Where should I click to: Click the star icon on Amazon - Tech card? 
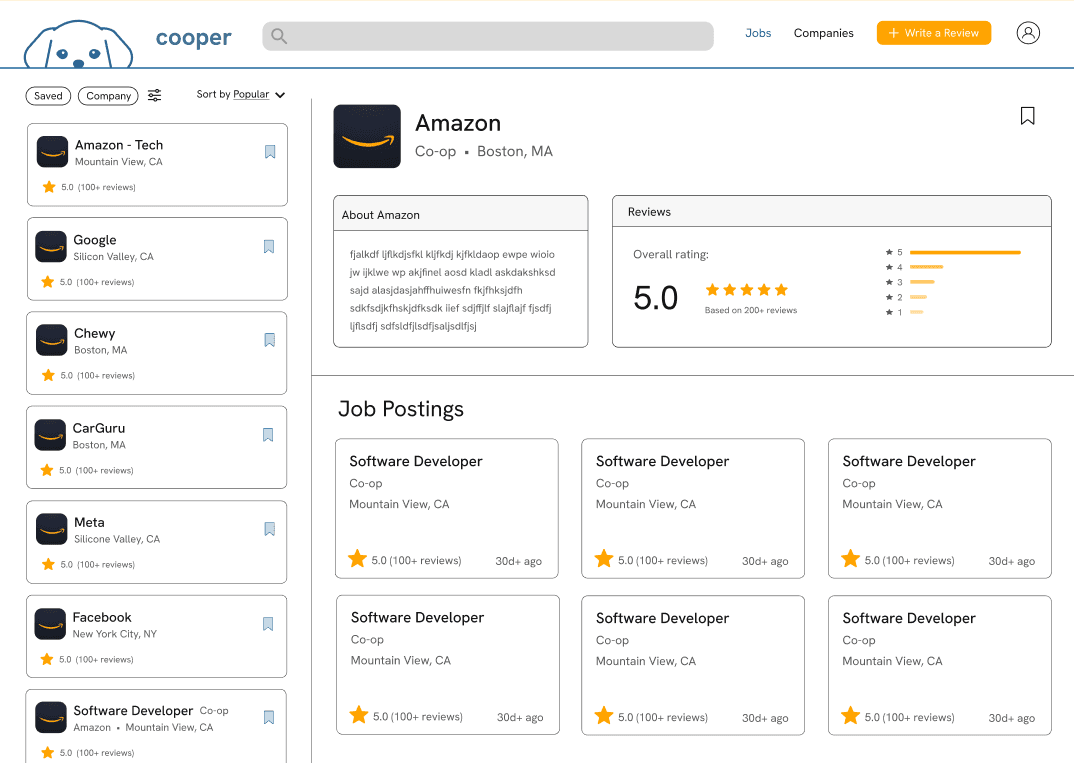coord(49,187)
